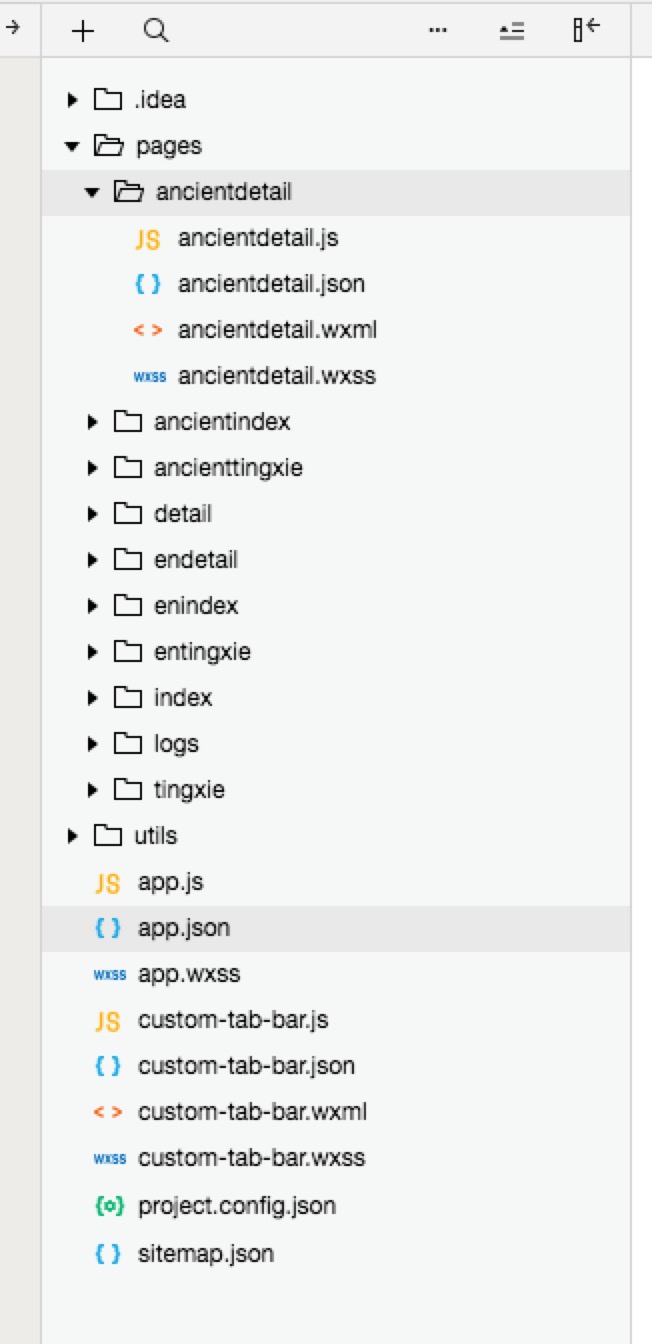
Task: Open file search with the magnifier icon
Action: (156, 31)
